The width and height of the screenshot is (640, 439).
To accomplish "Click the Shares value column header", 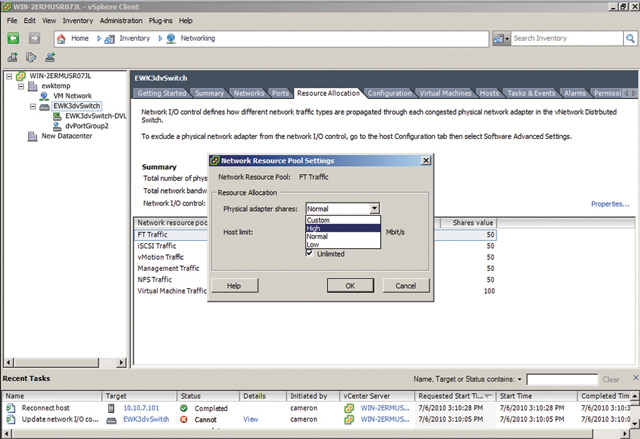I will pyautogui.click(x=468, y=223).
